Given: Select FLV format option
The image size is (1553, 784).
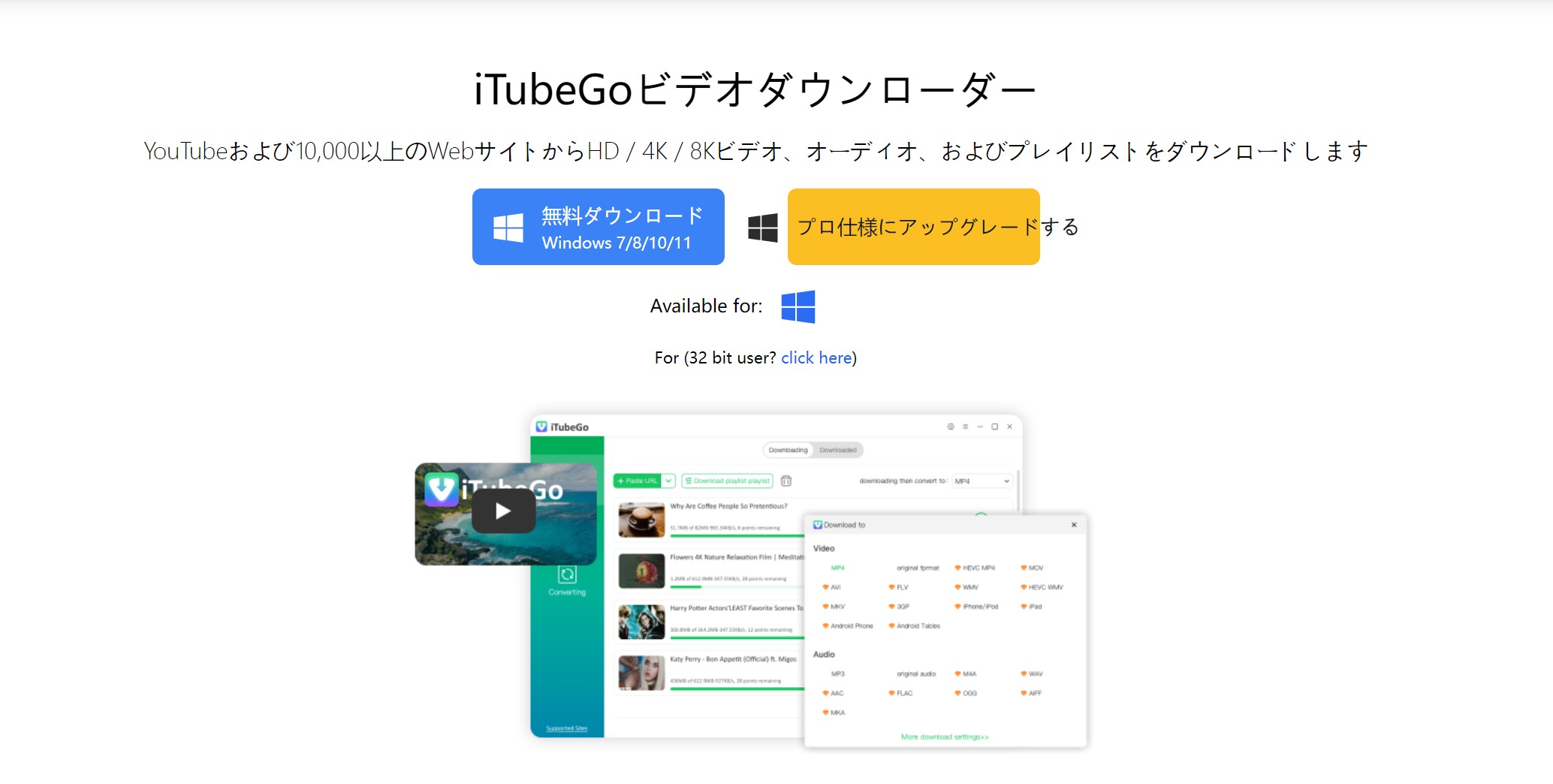Looking at the screenshot, I should pos(899,587).
